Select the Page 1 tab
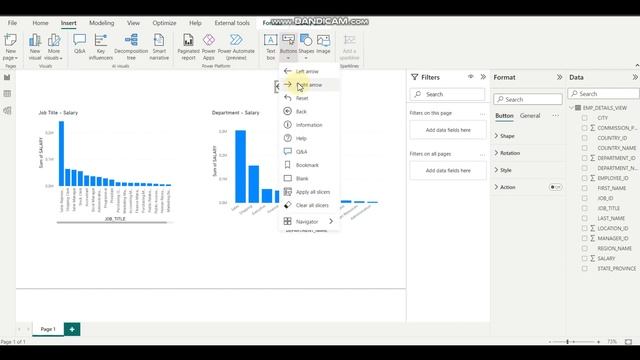Image resolution: width=640 pixels, height=360 pixels. (48, 329)
